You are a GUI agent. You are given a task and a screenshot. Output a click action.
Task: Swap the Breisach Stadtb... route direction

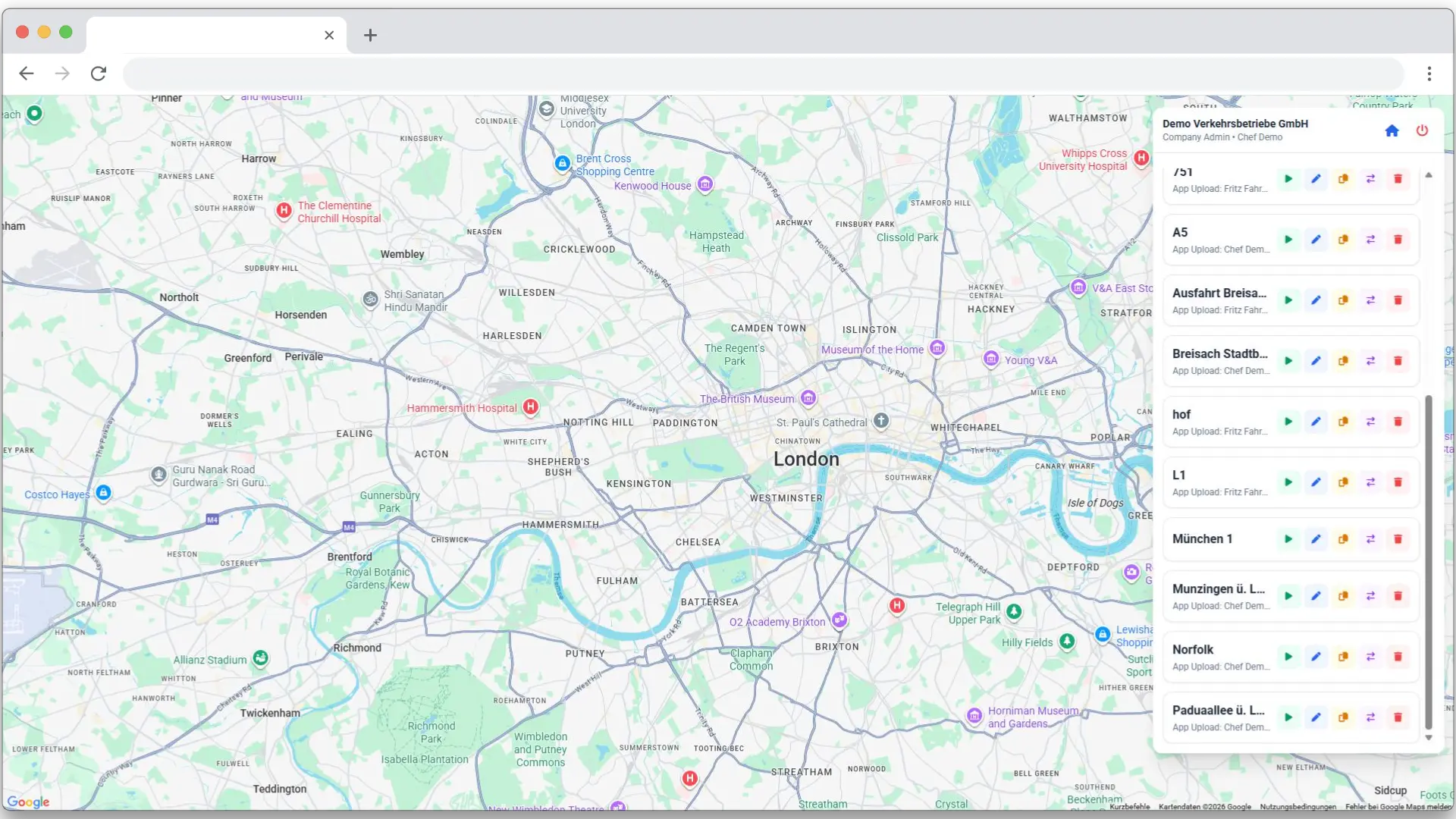click(1370, 361)
